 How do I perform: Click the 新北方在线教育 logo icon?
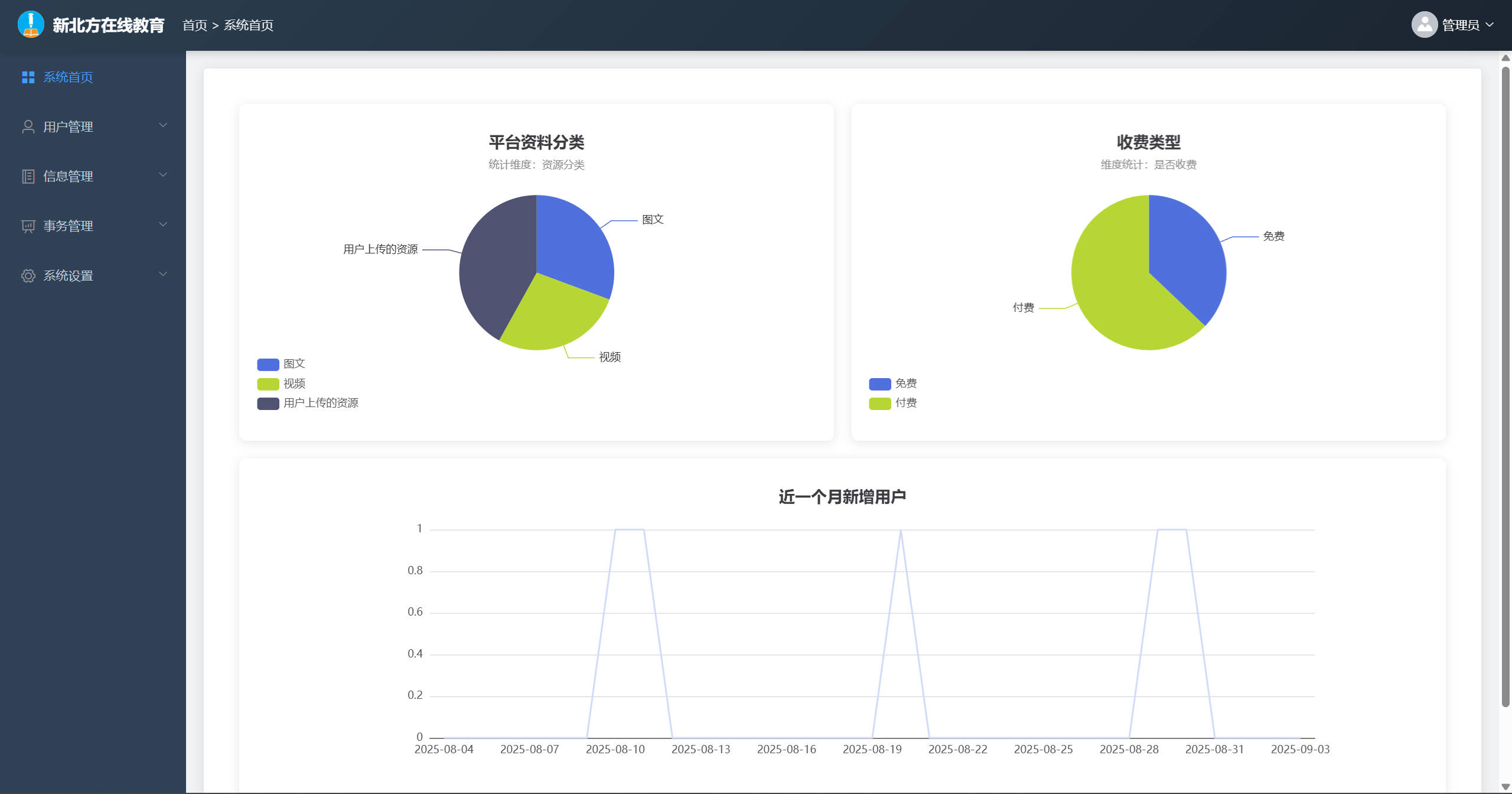[31, 25]
